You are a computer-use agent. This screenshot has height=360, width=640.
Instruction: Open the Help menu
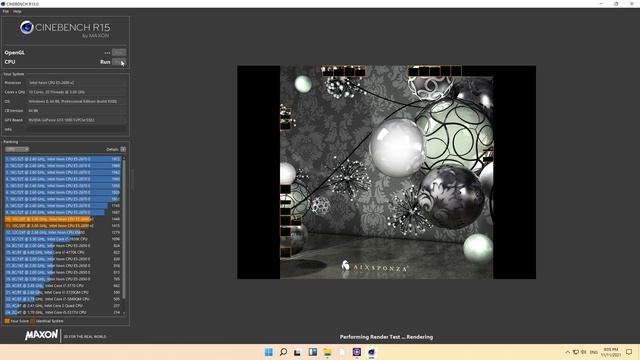[17, 11]
